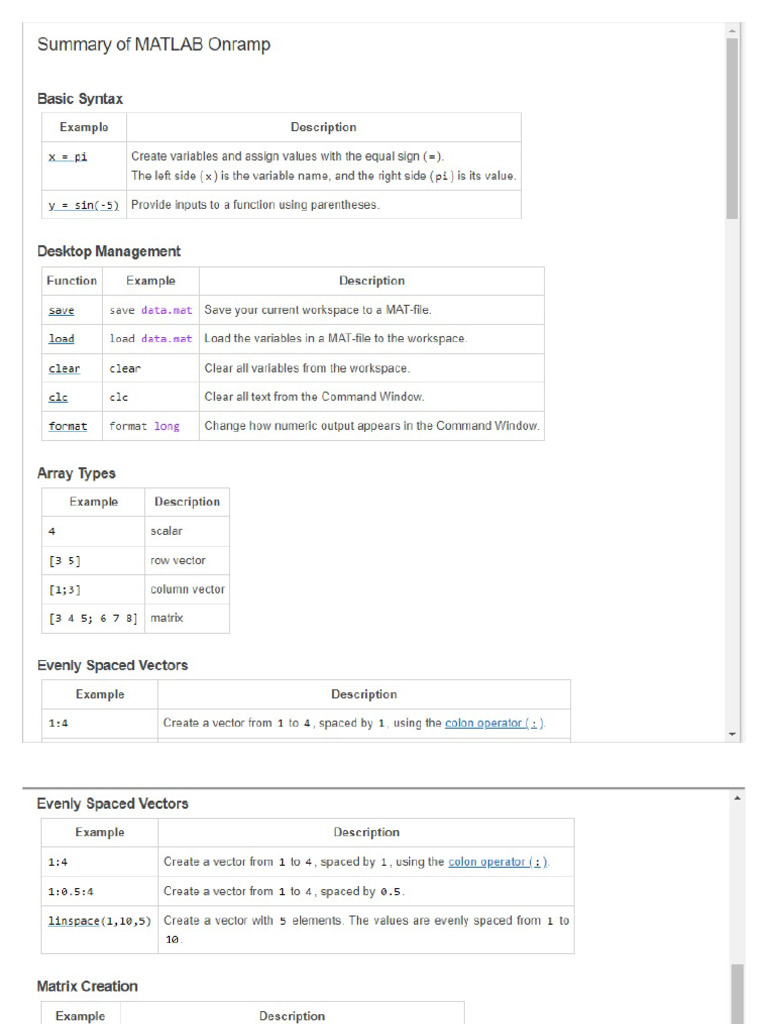Click 'Save your current workspace to a MAT-file.'

coord(317,310)
